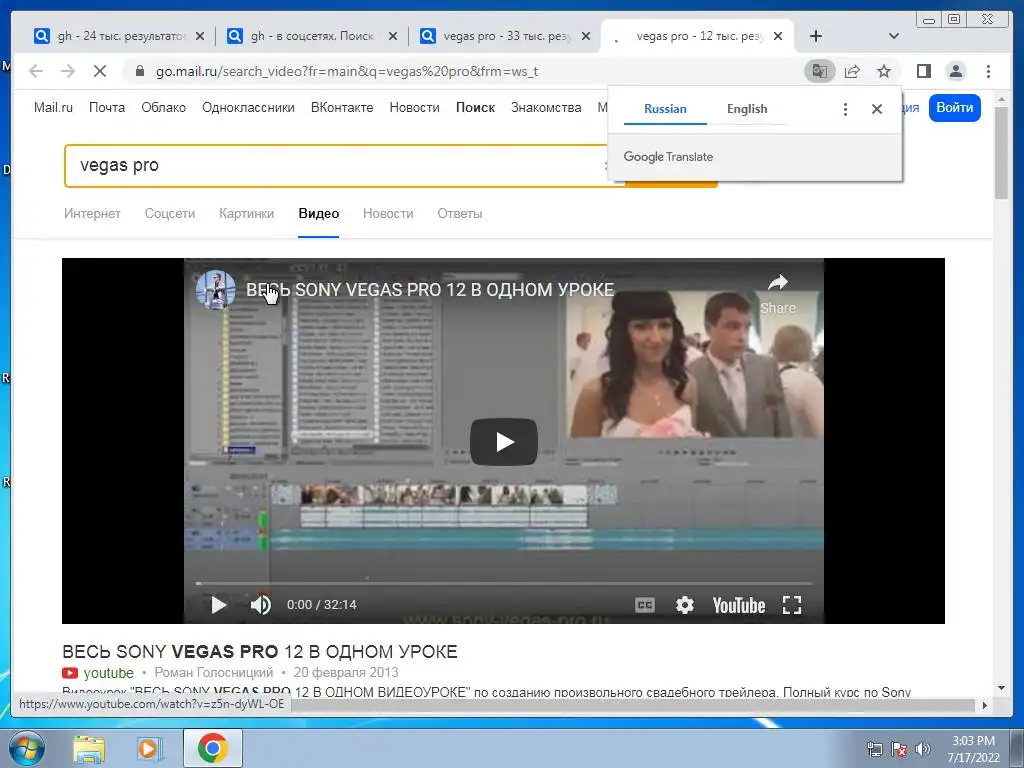Seek on the video progress bar

tap(504, 583)
